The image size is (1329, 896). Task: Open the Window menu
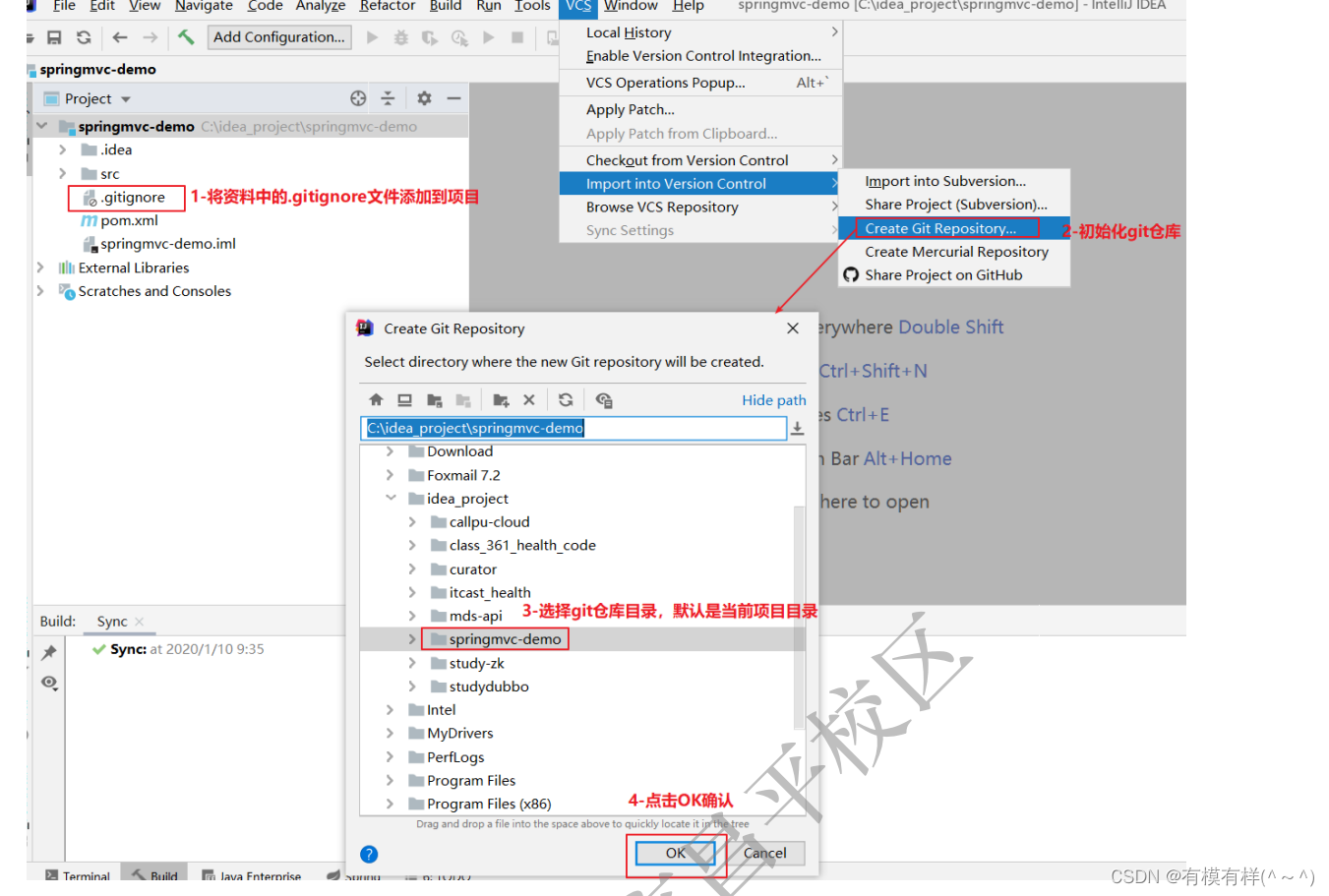coord(631,6)
